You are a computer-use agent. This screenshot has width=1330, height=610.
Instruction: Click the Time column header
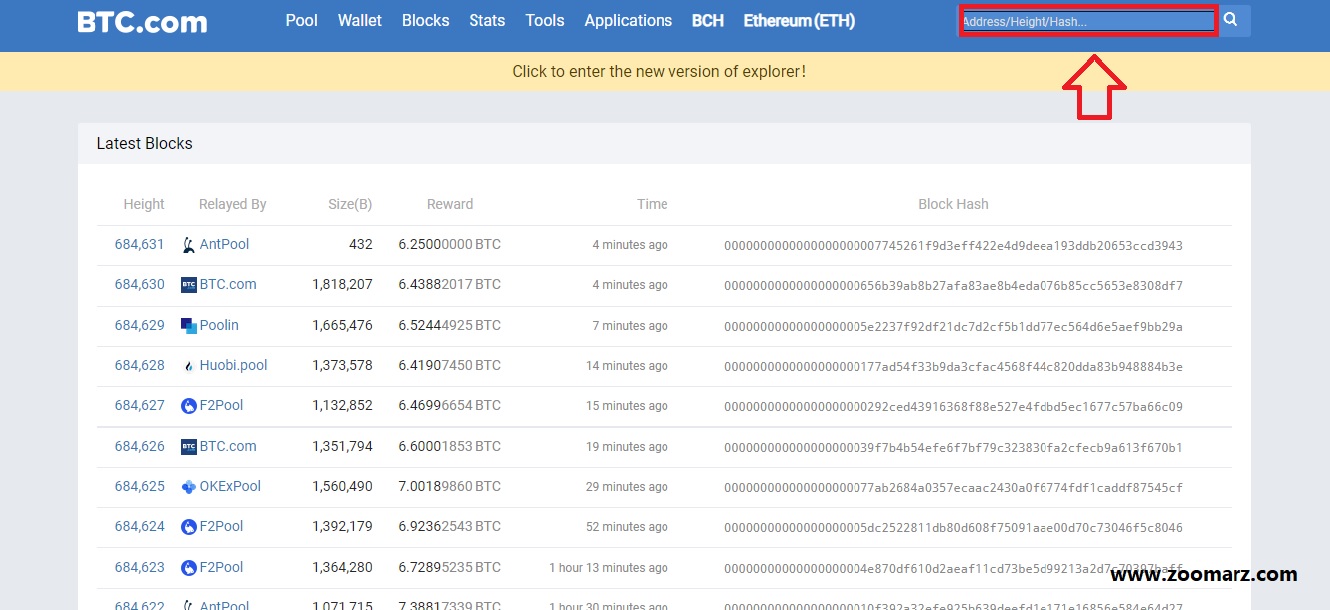tap(652, 204)
